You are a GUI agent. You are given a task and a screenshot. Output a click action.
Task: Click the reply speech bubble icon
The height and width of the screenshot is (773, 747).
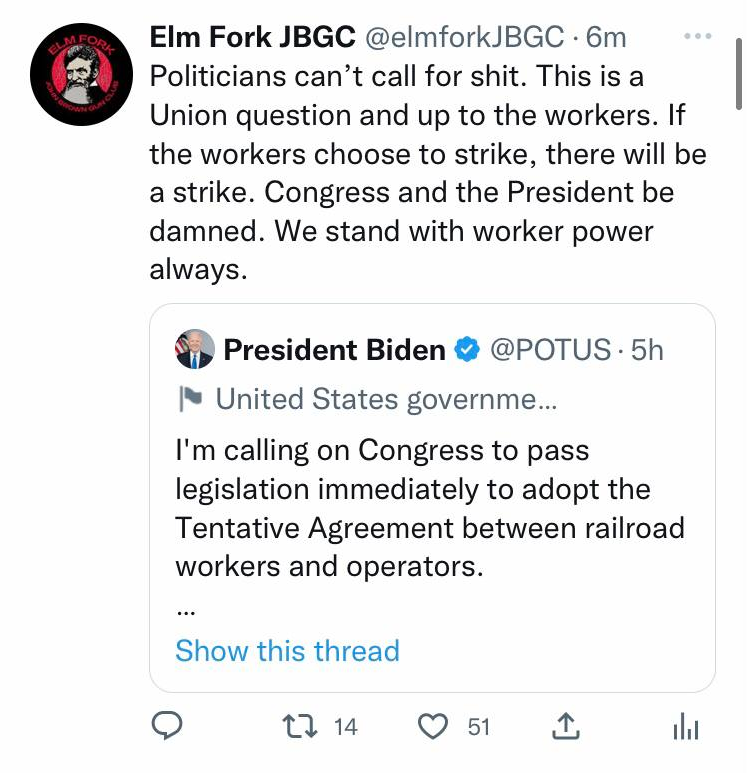pos(166,727)
